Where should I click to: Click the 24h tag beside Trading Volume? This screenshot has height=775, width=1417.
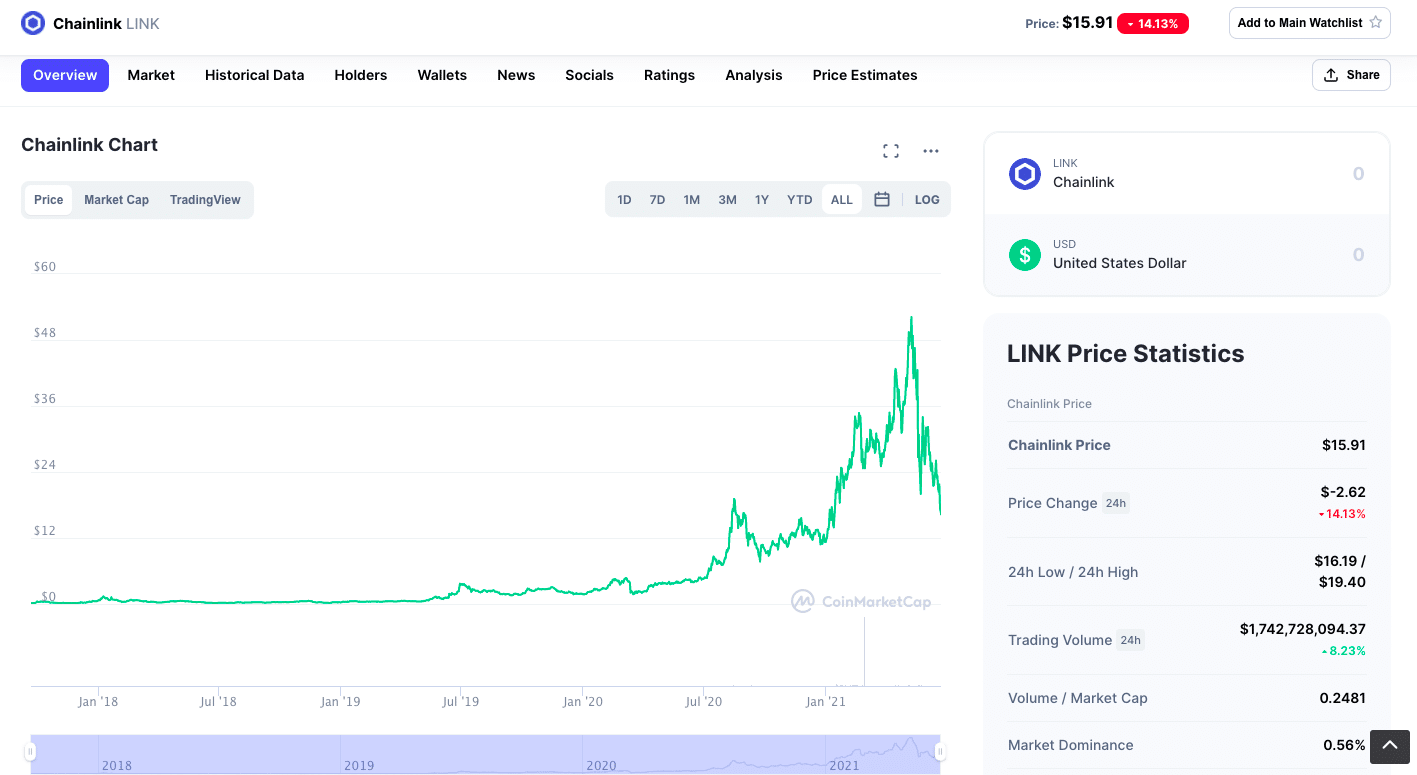tap(1130, 640)
